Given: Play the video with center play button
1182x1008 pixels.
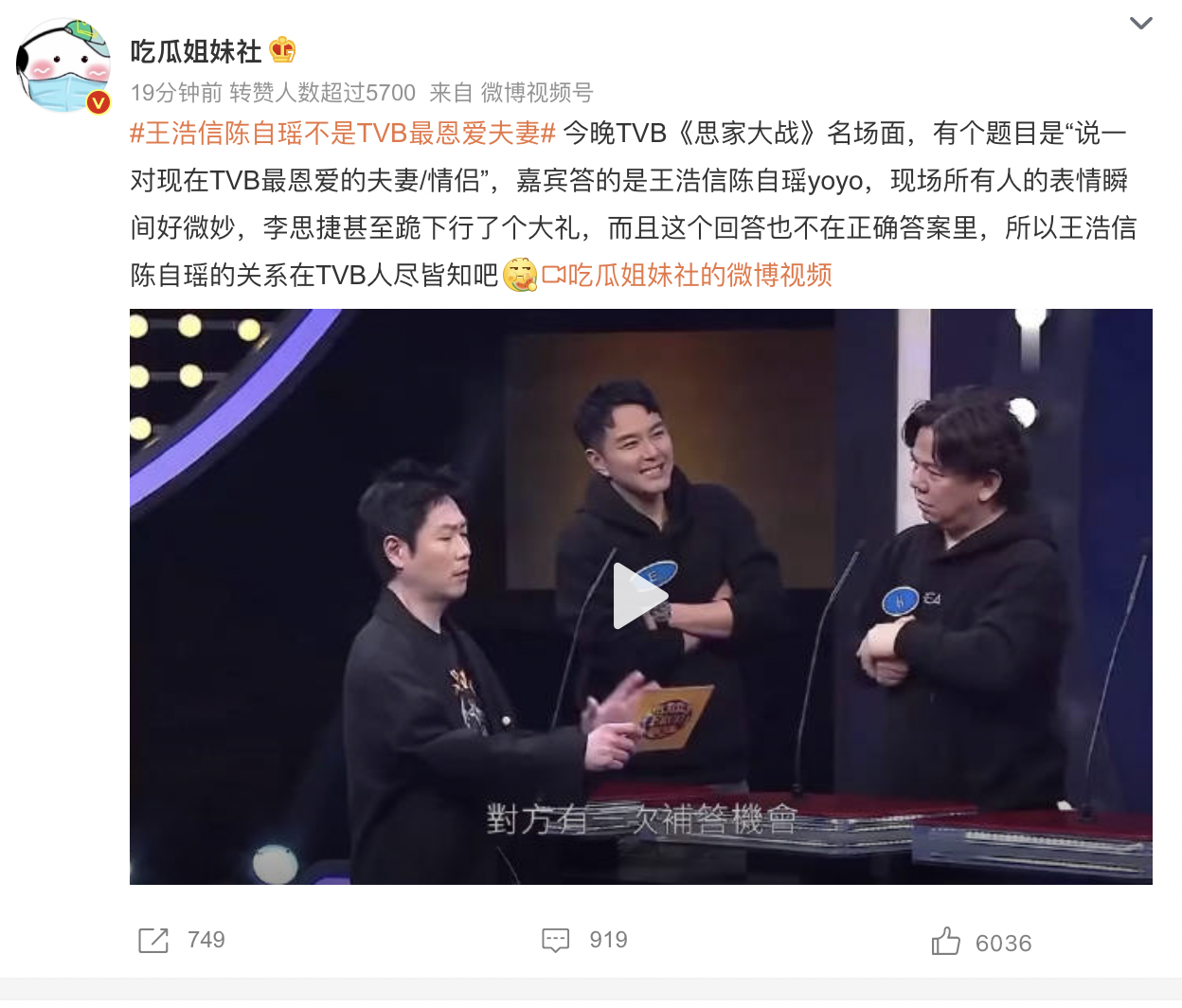Looking at the screenshot, I should (x=641, y=596).
